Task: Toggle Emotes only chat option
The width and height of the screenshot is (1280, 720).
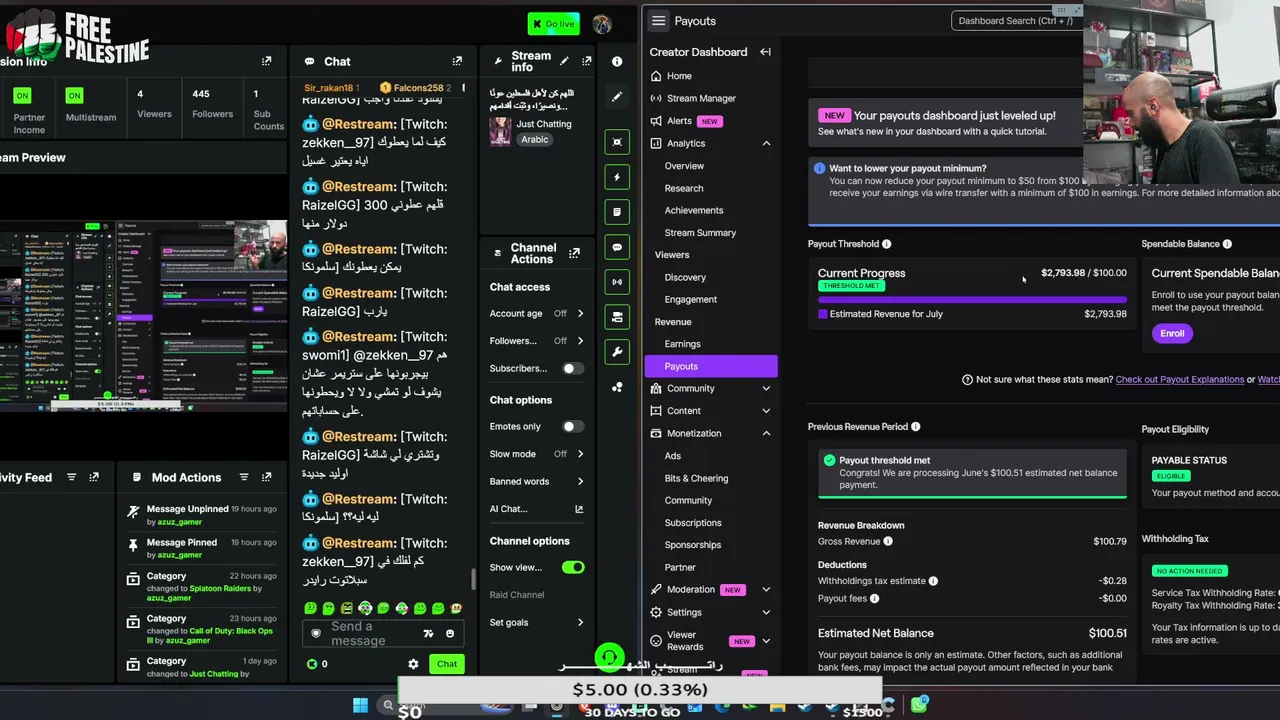Action: click(x=572, y=426)
